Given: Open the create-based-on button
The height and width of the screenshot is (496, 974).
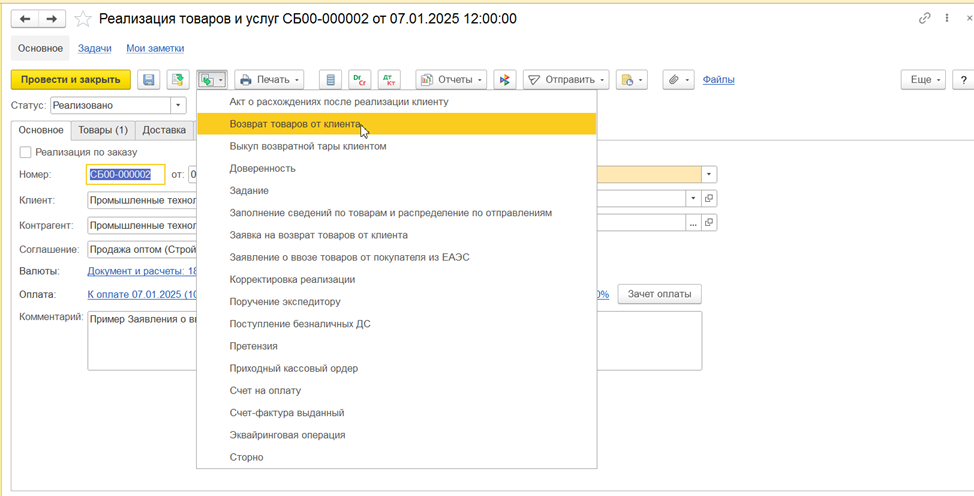Looking at the screenshot, I should (212, 80).
